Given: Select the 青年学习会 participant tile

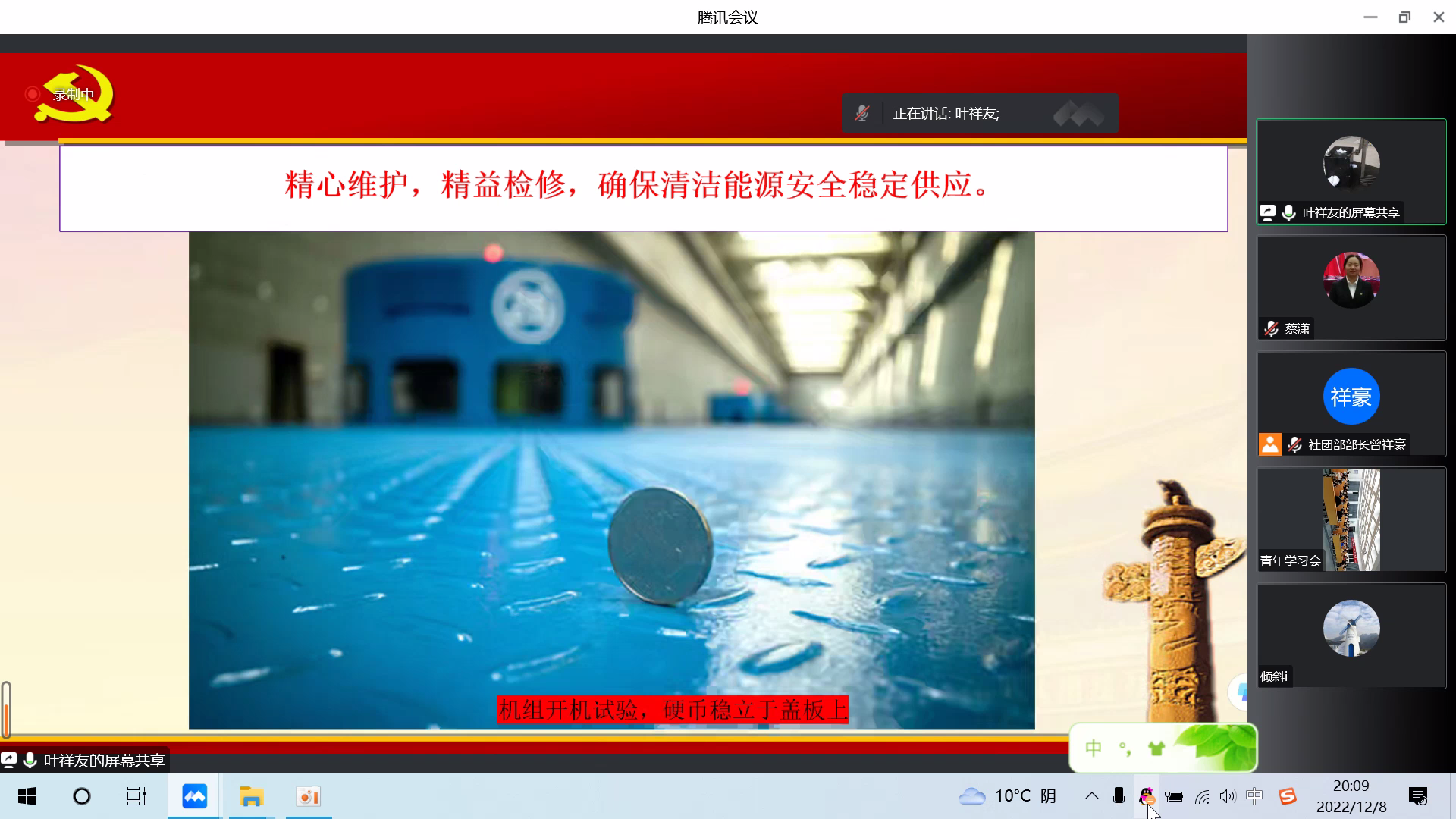Looking at the screenshot, I should click(1351, 520).
